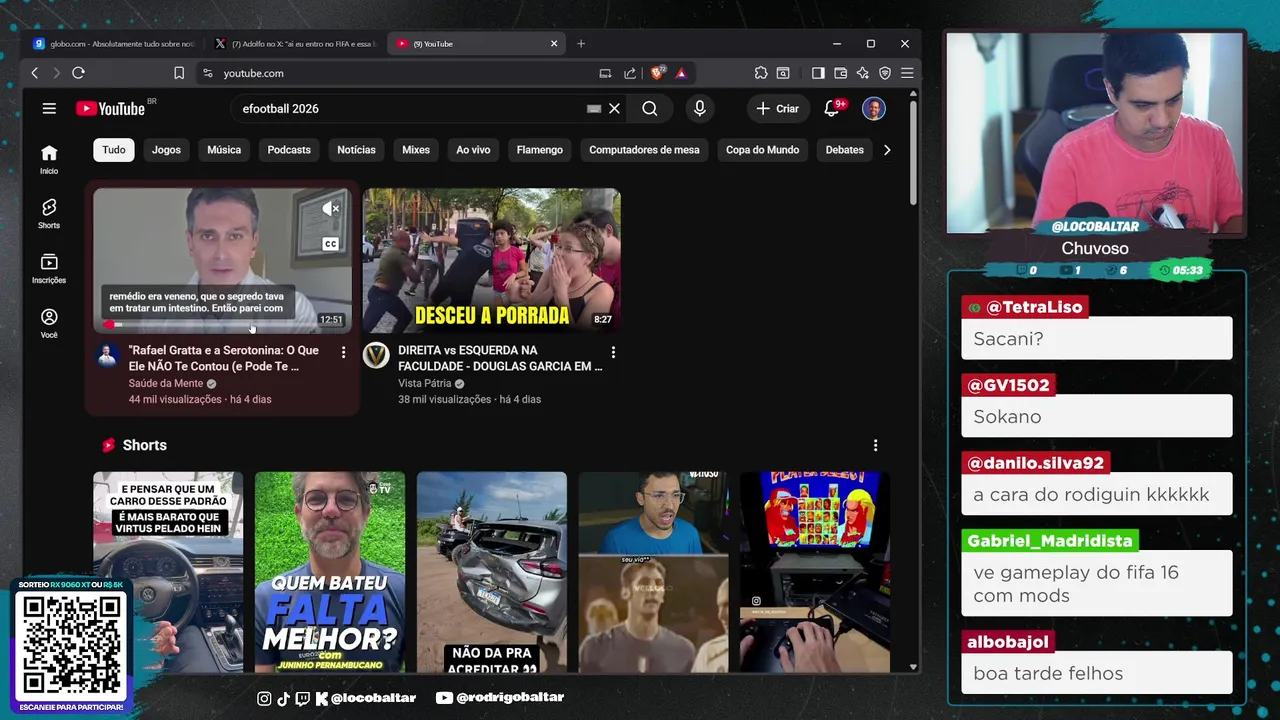
Task: Reload the current page
Action: point(78,73)
